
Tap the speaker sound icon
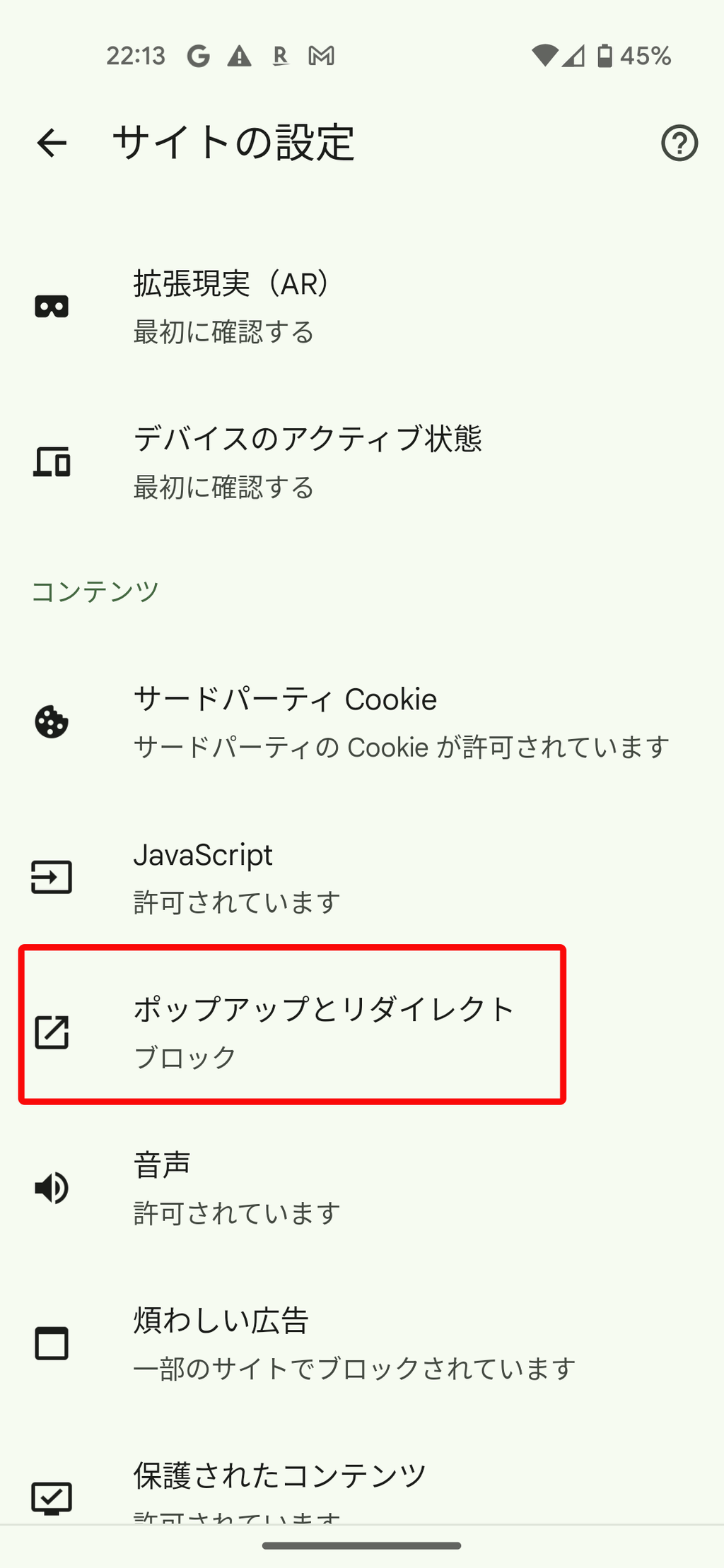coord(52,1188)
